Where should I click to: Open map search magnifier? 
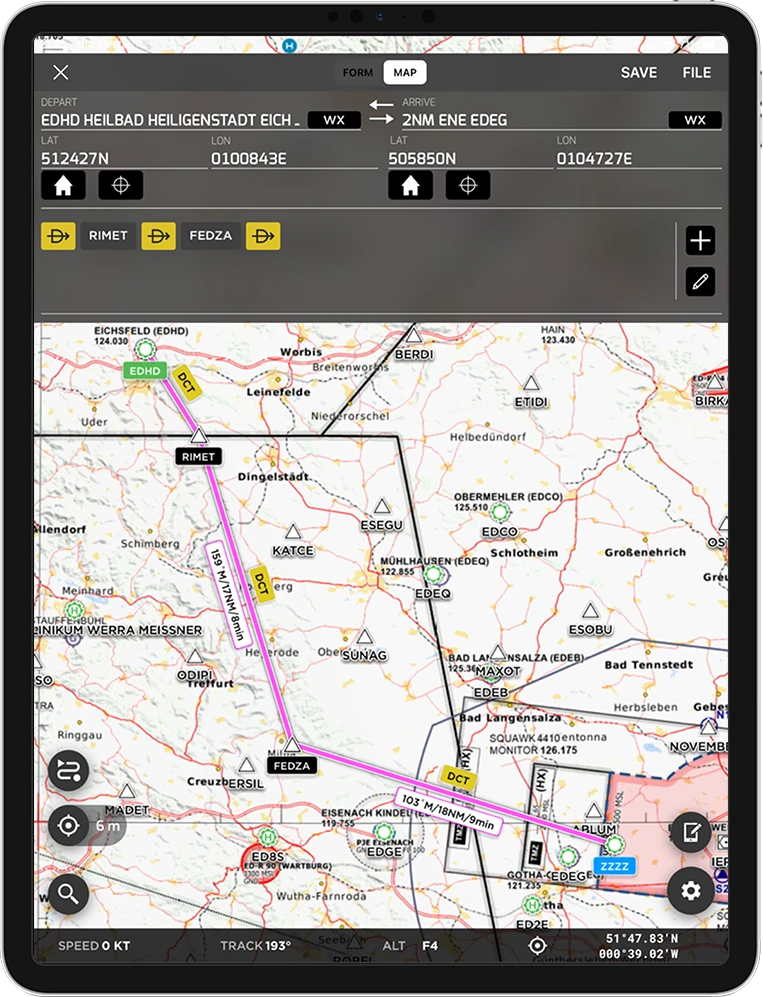tap(68, 893)
